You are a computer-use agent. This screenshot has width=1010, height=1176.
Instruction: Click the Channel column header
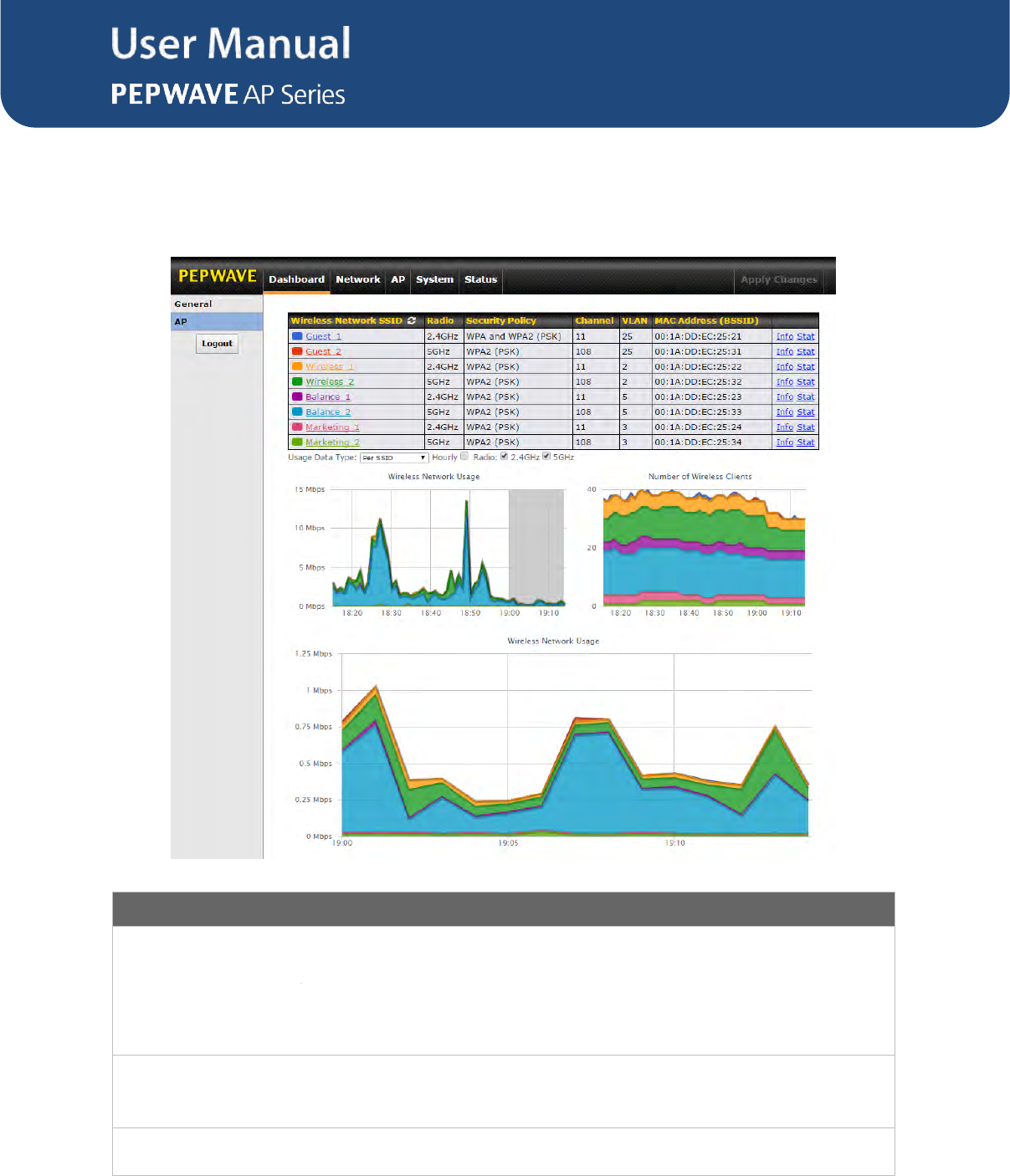pos(594,320)
